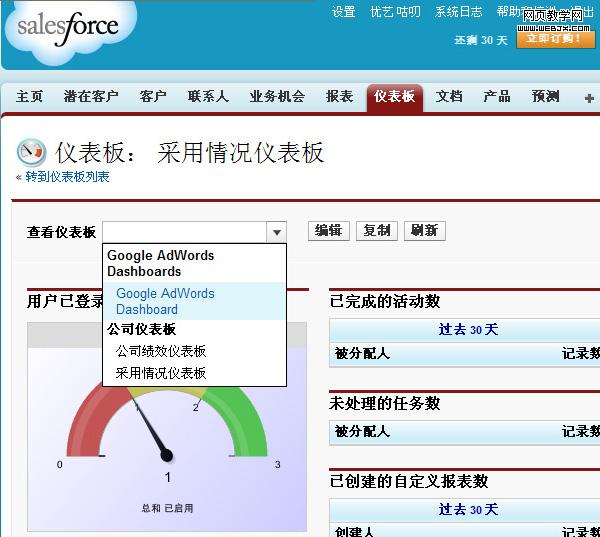Viewport: 600px width, 537px height.
Task: Click the Salesforce cloud logo
Action: [x=68, y=32]
